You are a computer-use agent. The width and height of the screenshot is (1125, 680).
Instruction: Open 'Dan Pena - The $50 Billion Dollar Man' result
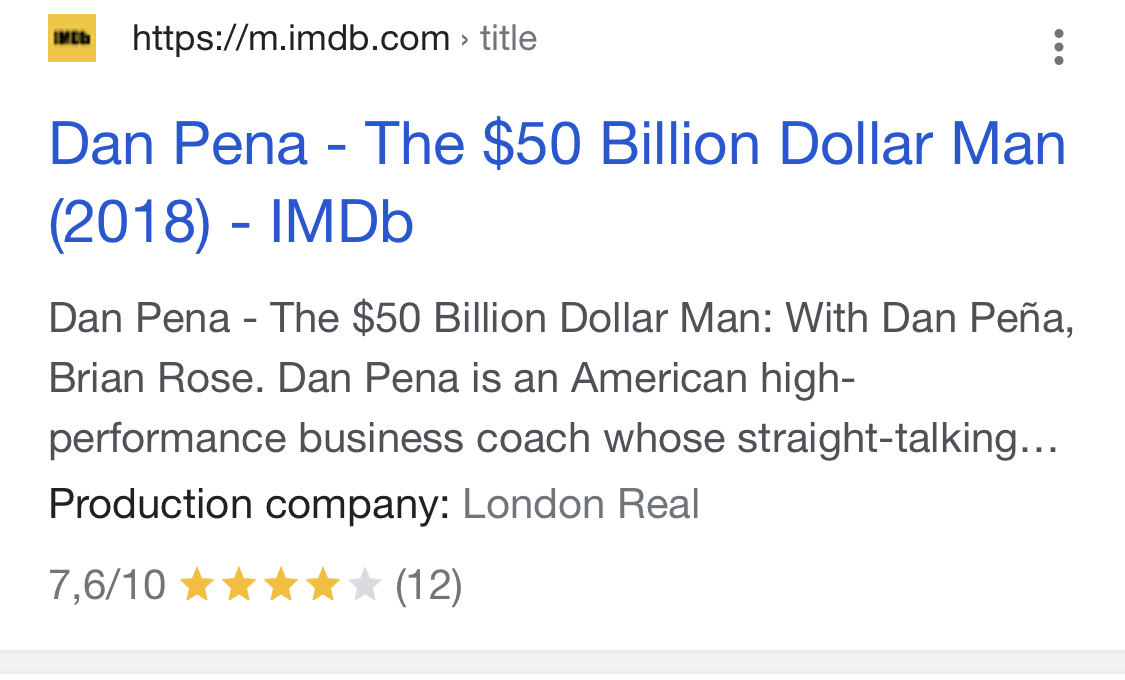[x=557, y=144]
